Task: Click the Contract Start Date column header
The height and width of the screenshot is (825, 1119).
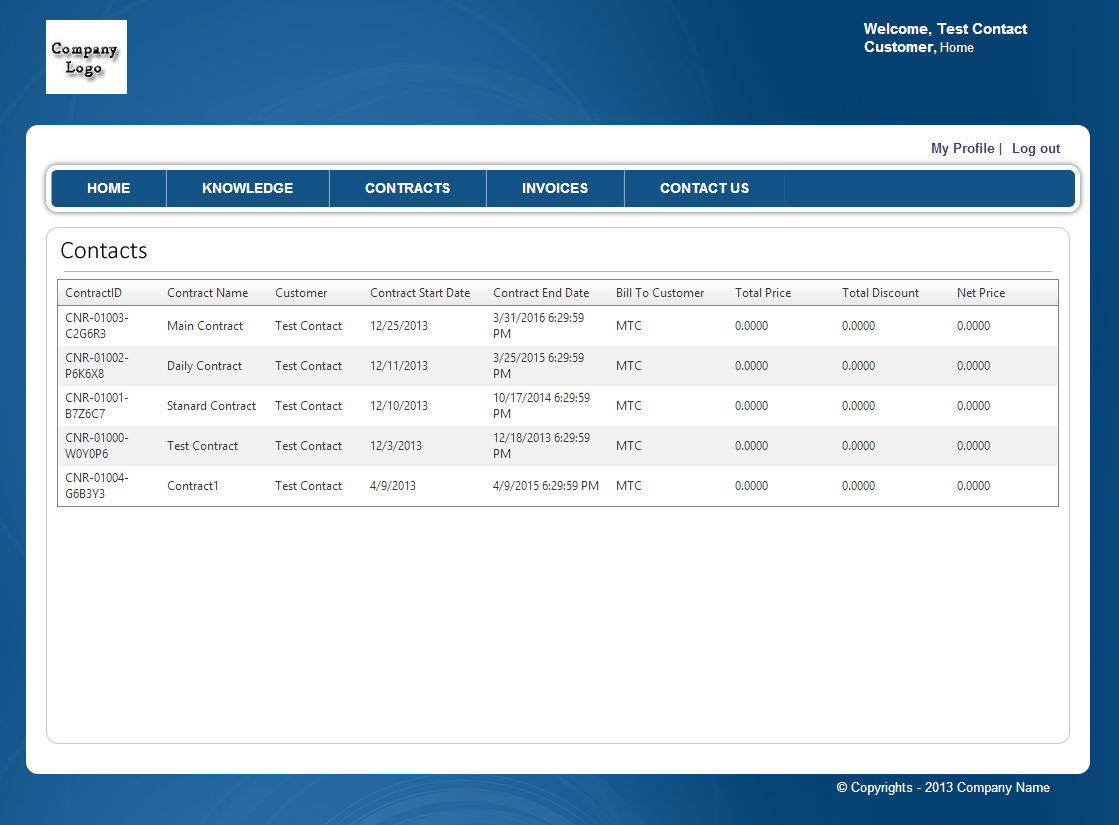Action: point(419,293)
